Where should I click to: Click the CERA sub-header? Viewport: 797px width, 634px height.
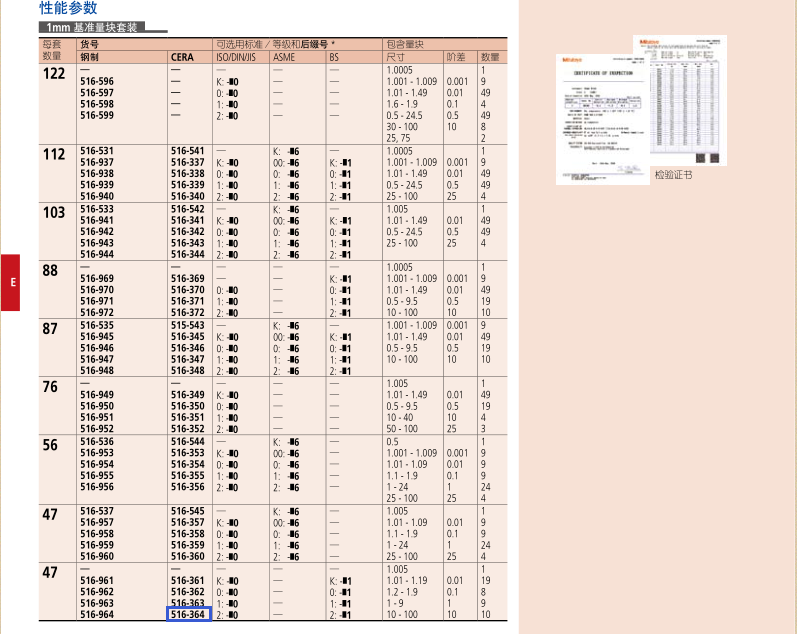(182, 57)
